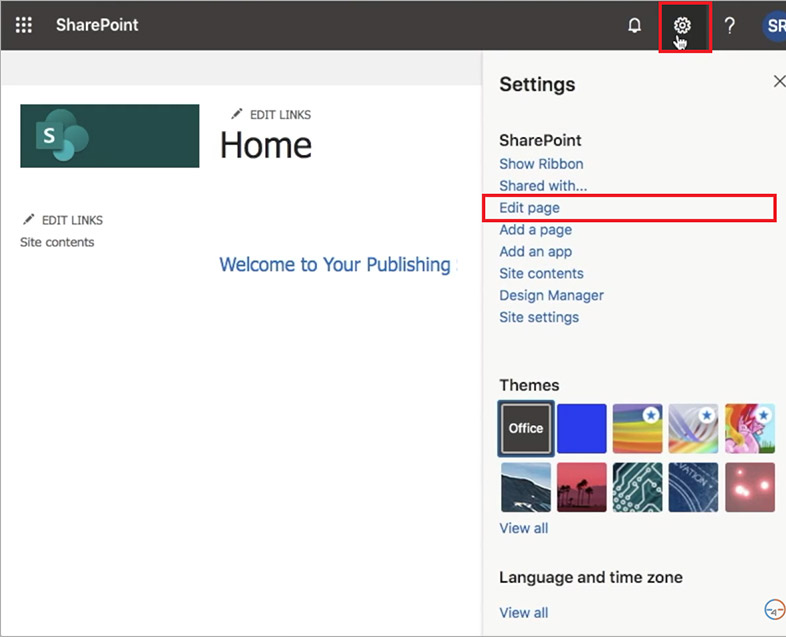Image resolution: width=786 pixels, height=637 pixels.
Task: Select the pink unicorn theme
Action: point(750,429)
